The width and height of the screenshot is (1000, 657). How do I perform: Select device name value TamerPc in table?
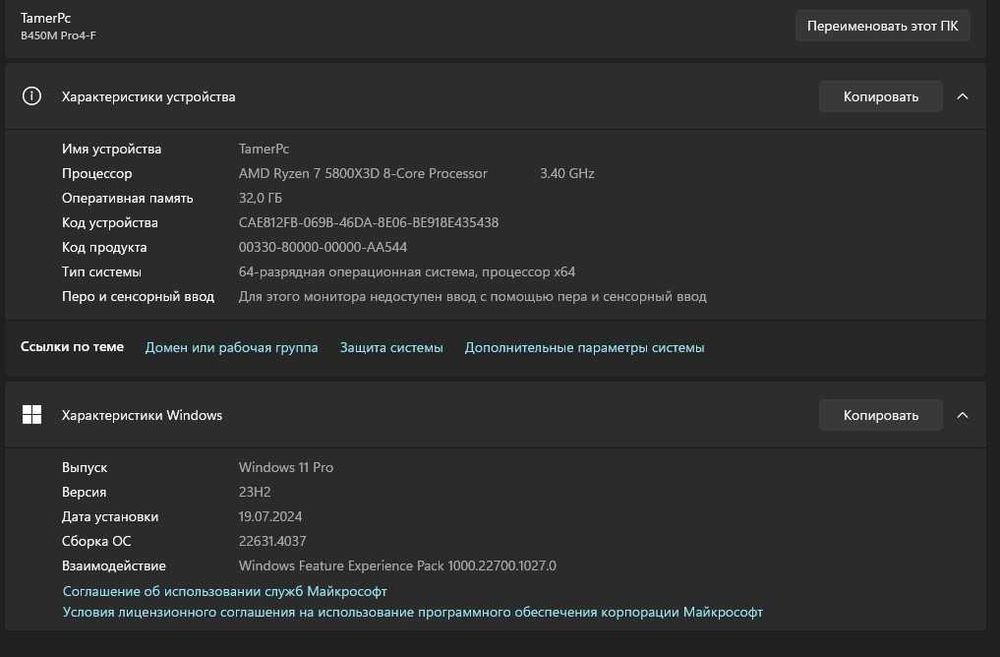pos(264,149)
